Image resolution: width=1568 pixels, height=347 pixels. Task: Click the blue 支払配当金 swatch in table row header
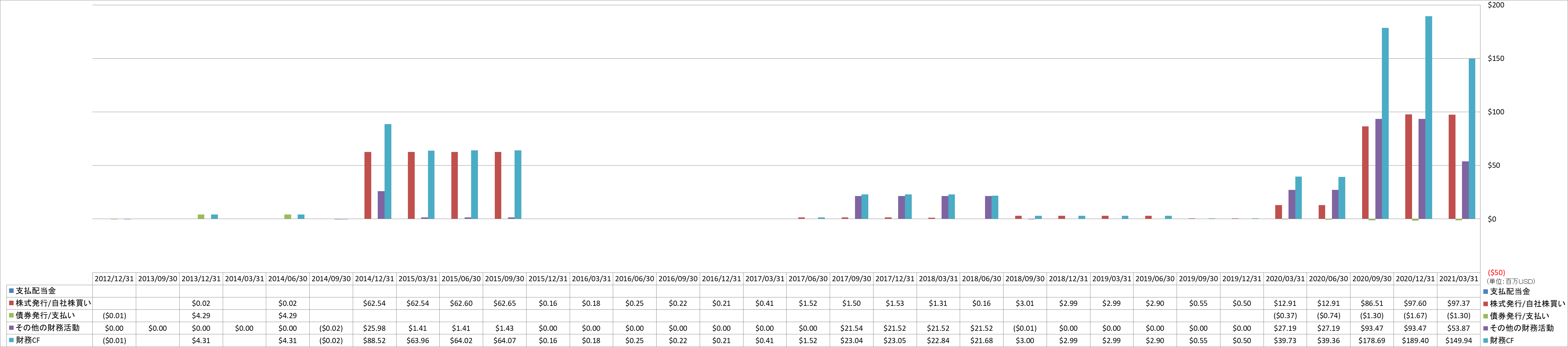tap(11, 291)
